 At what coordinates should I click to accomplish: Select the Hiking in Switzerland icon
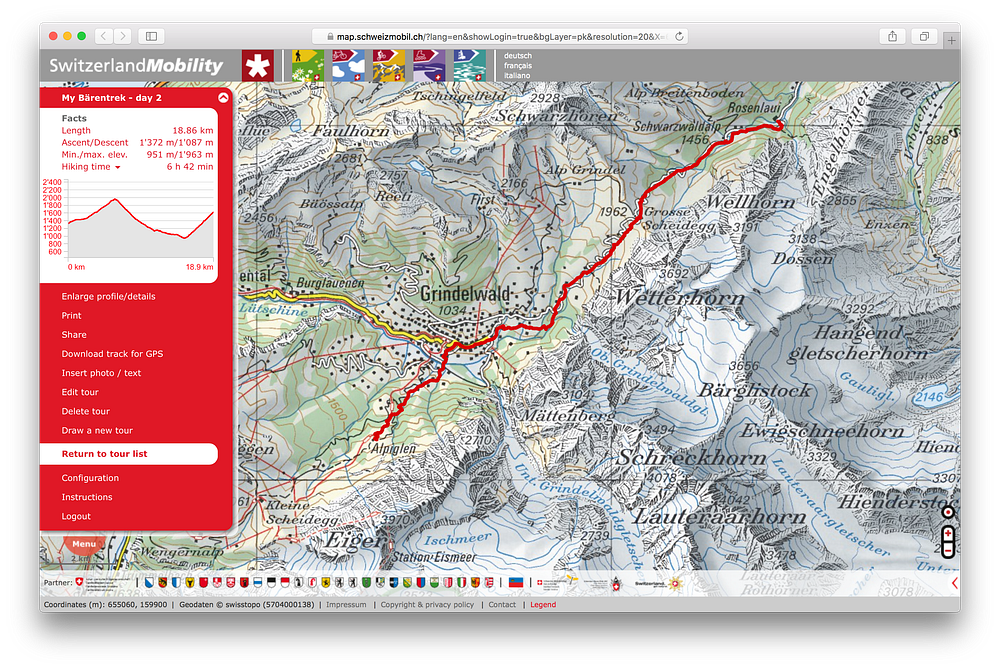point(307,66)
